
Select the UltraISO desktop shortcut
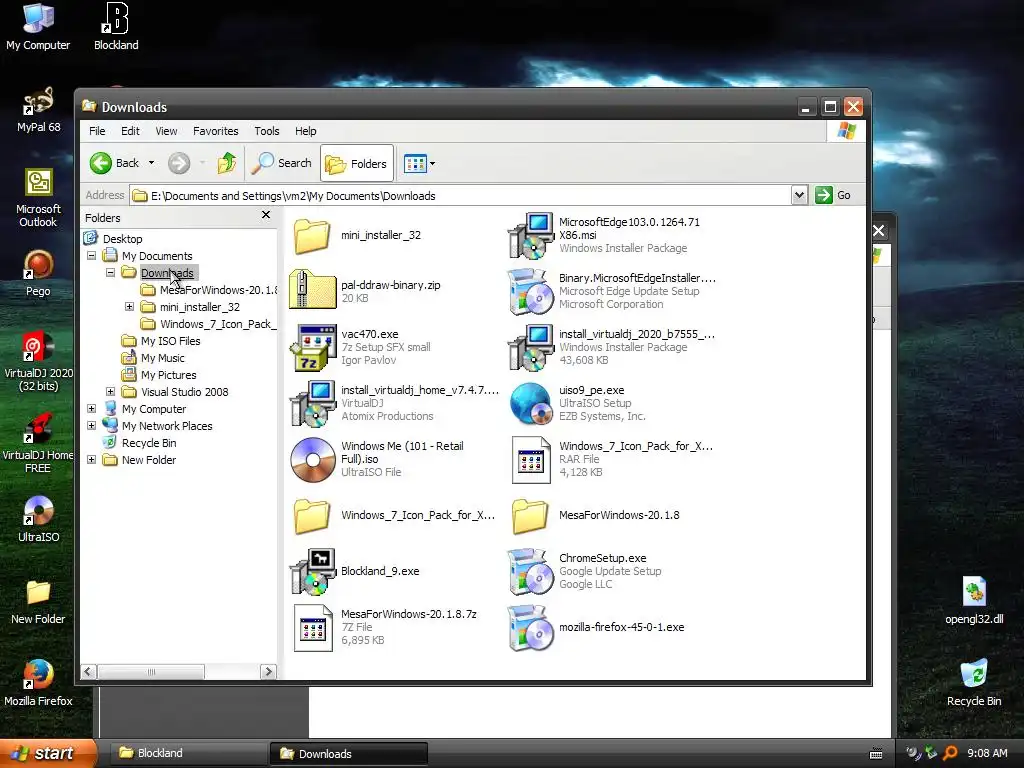39,520
